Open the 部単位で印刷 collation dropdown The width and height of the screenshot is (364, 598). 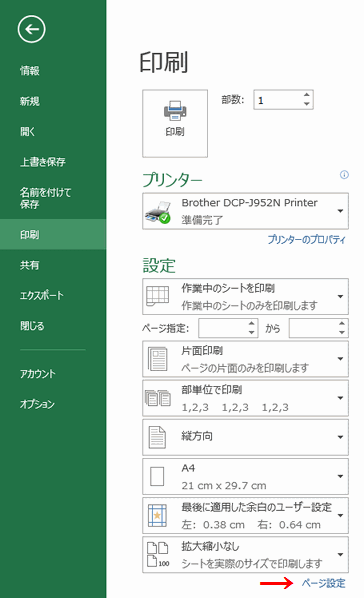click(245, 398)
